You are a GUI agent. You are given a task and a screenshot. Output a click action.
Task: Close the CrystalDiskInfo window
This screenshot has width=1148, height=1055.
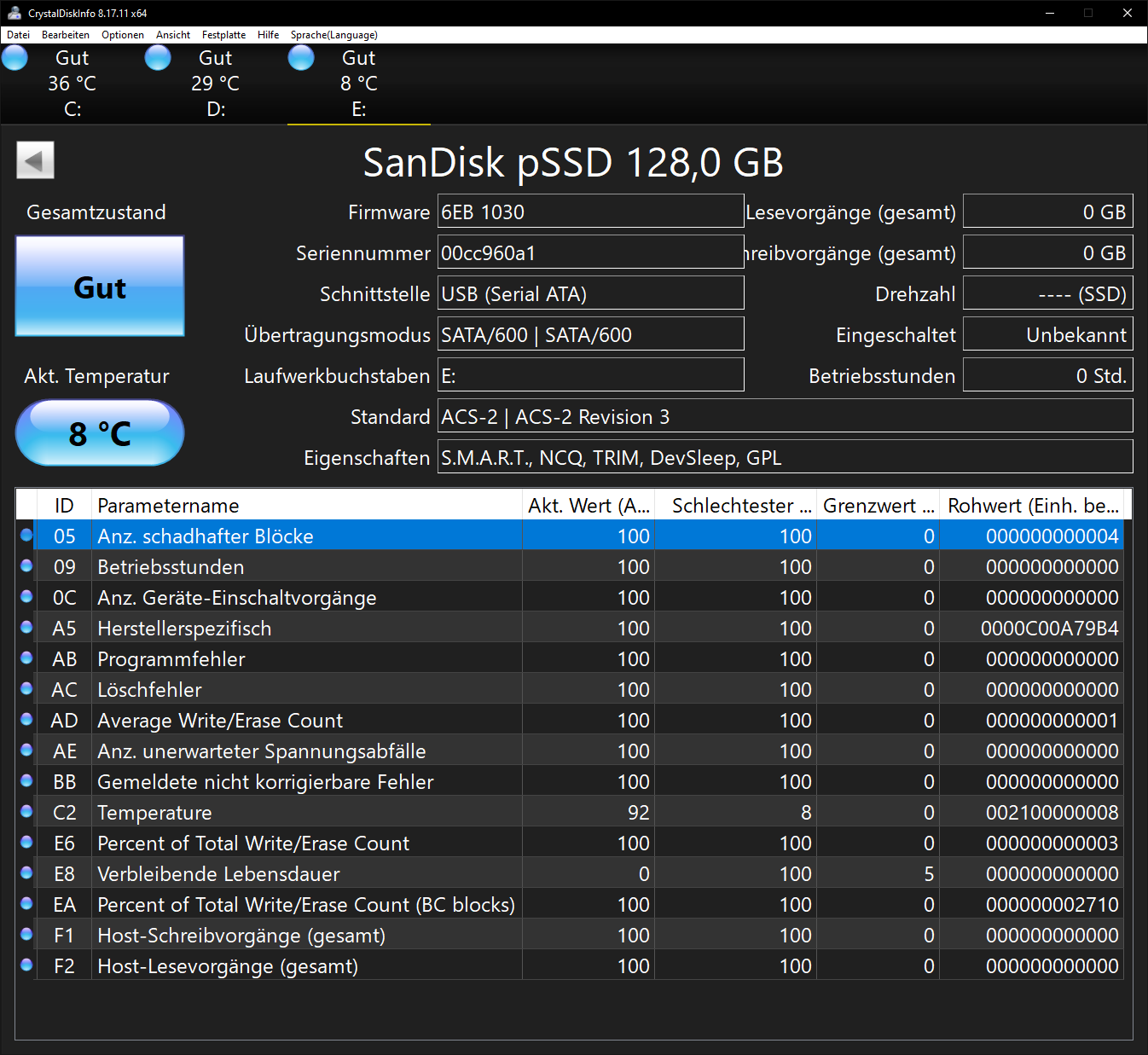[1128, 13]
